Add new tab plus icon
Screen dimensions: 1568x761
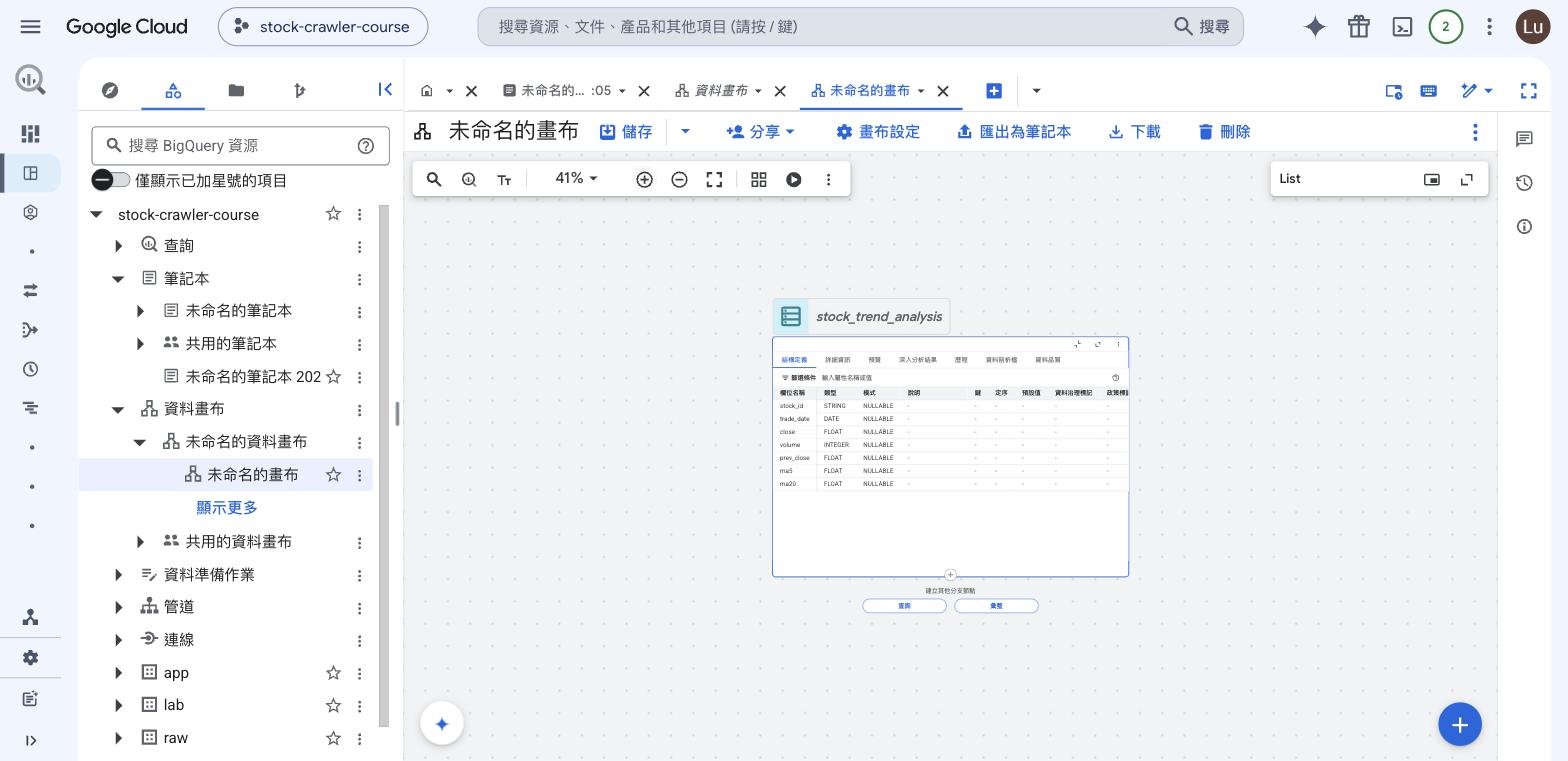click(x=994, y=90)
